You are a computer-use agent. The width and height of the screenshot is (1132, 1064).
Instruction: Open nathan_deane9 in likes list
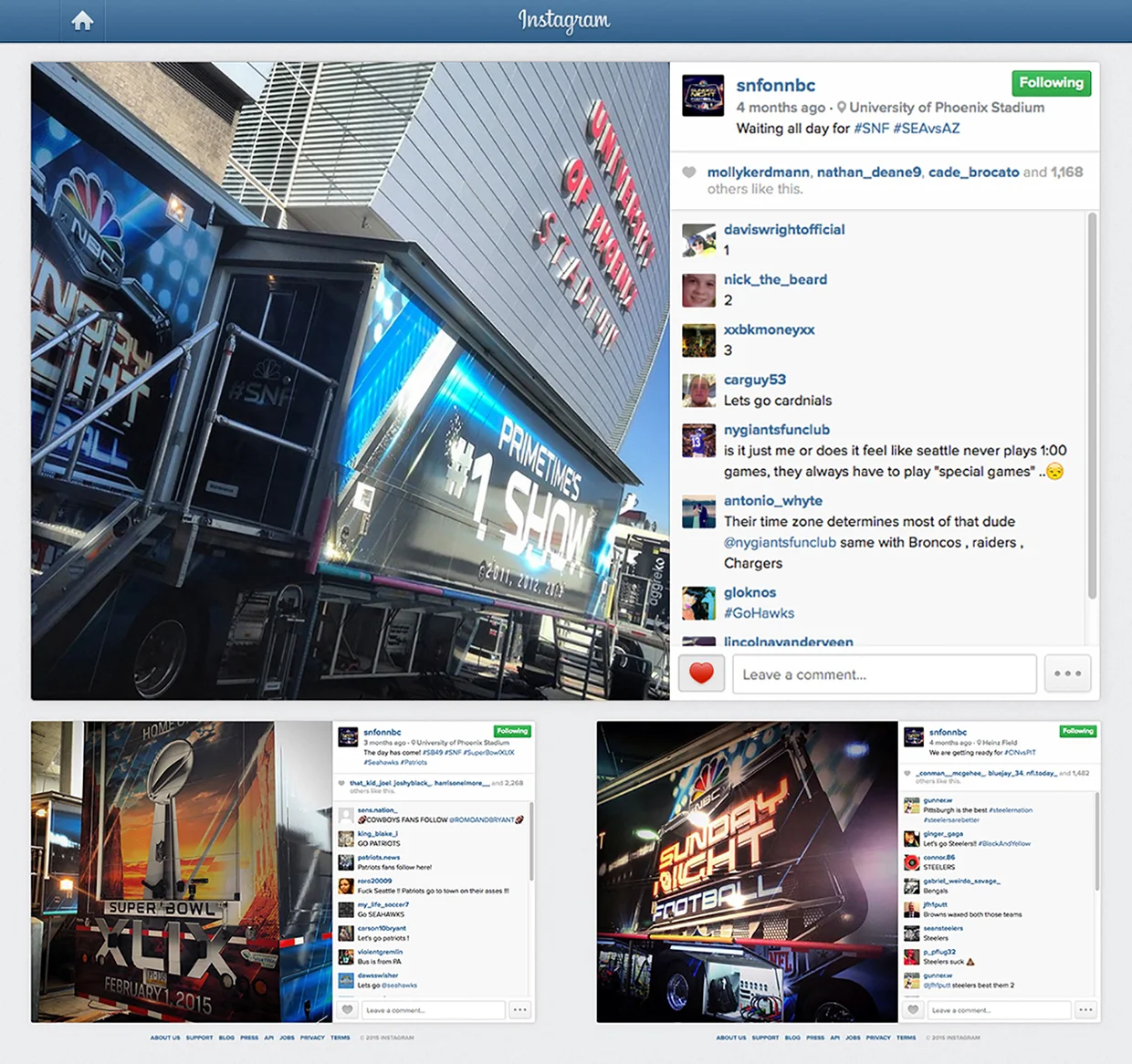869,172
